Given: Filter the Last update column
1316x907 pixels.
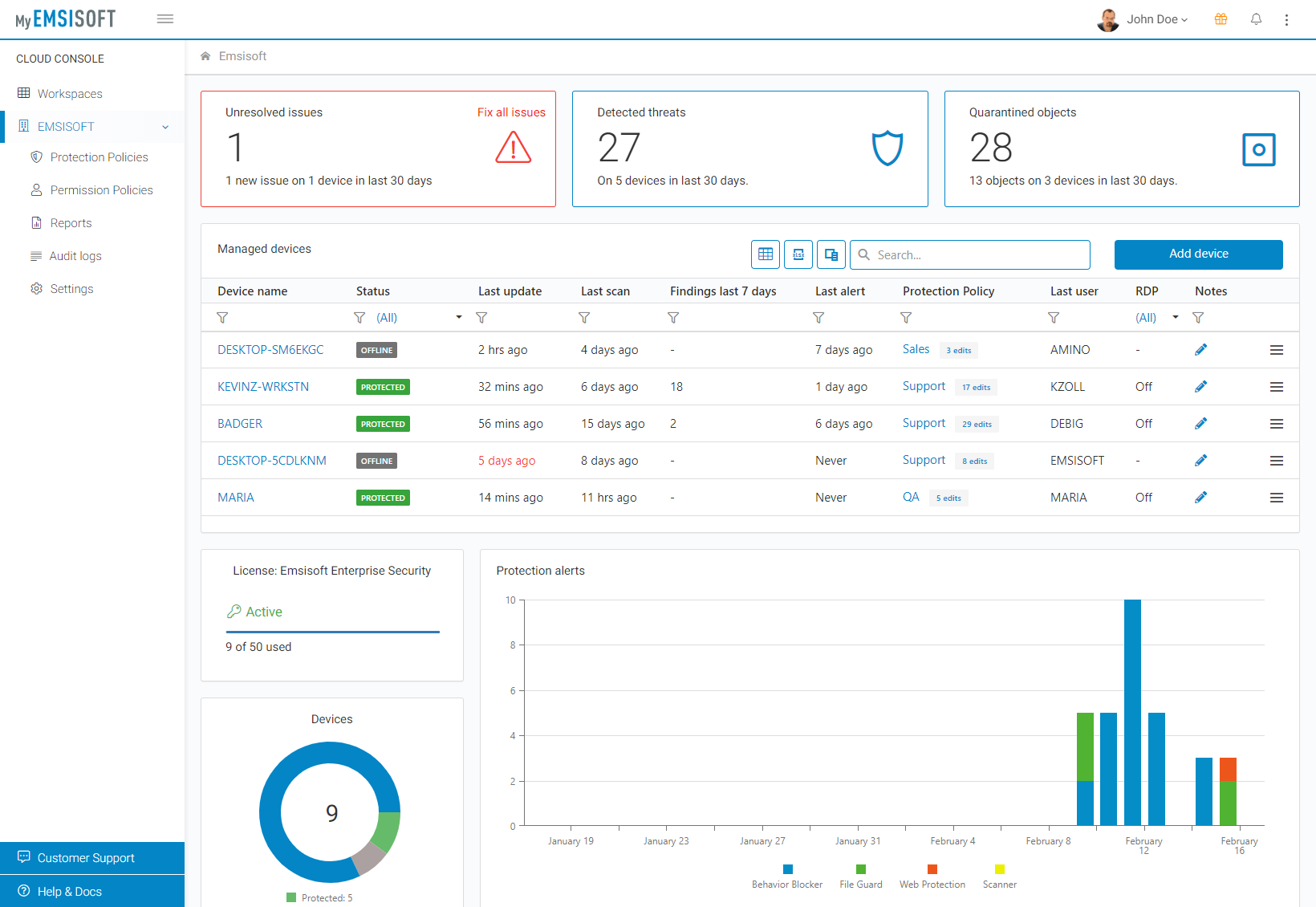Looking at the screenshot, I should (x=481, y=318).
